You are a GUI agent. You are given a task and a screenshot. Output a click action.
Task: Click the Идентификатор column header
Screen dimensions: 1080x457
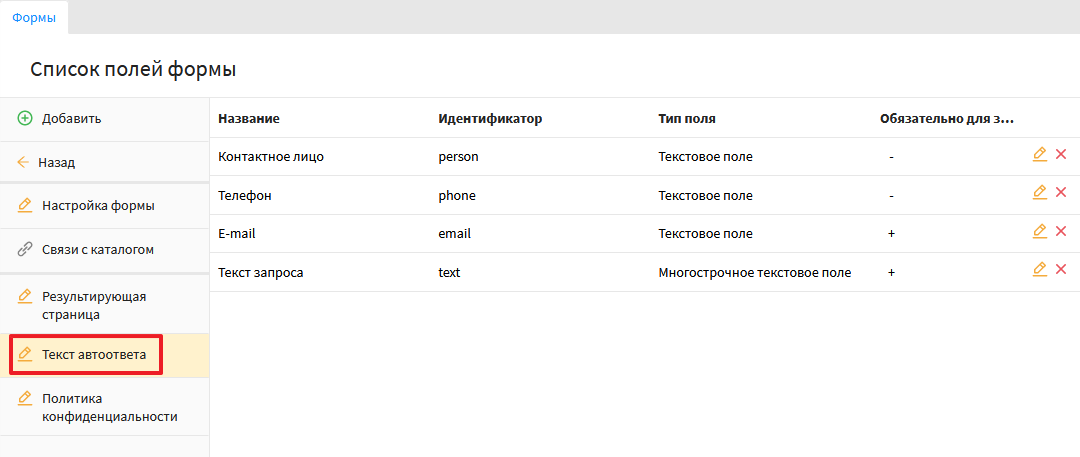(490, 119)
